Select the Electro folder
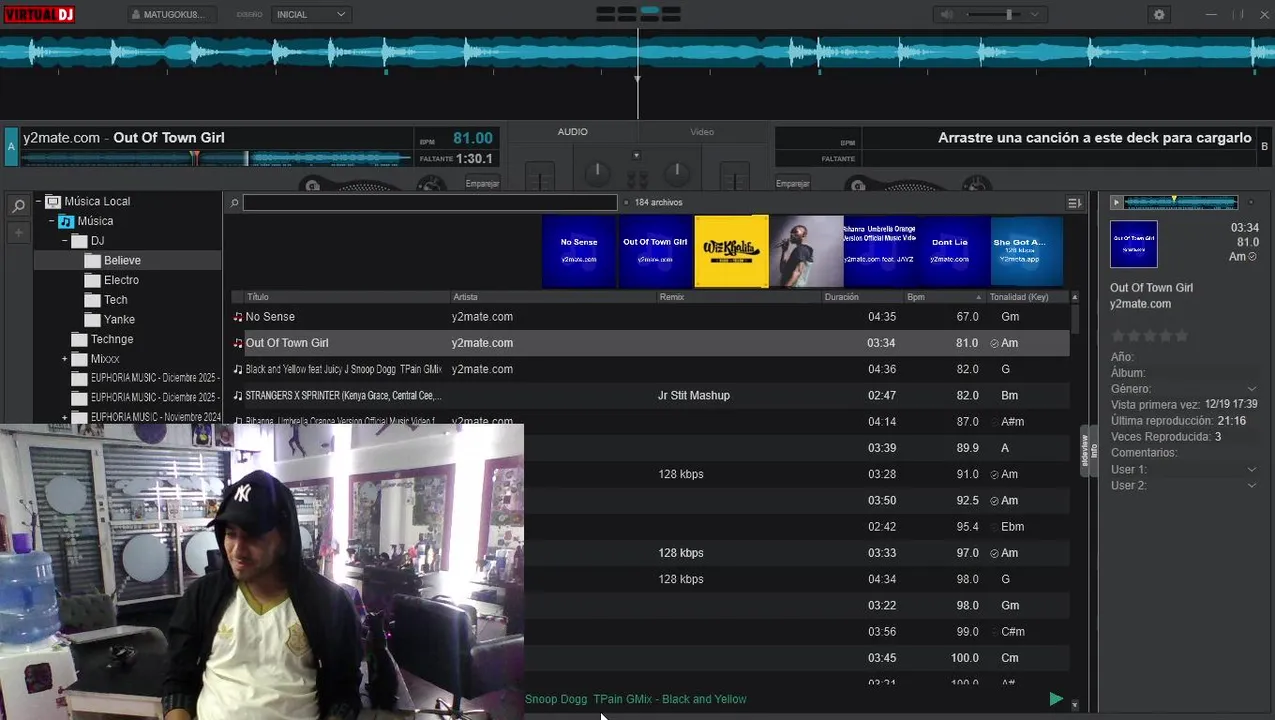The width and height of the screenshot is (1275, 720). 121,280
